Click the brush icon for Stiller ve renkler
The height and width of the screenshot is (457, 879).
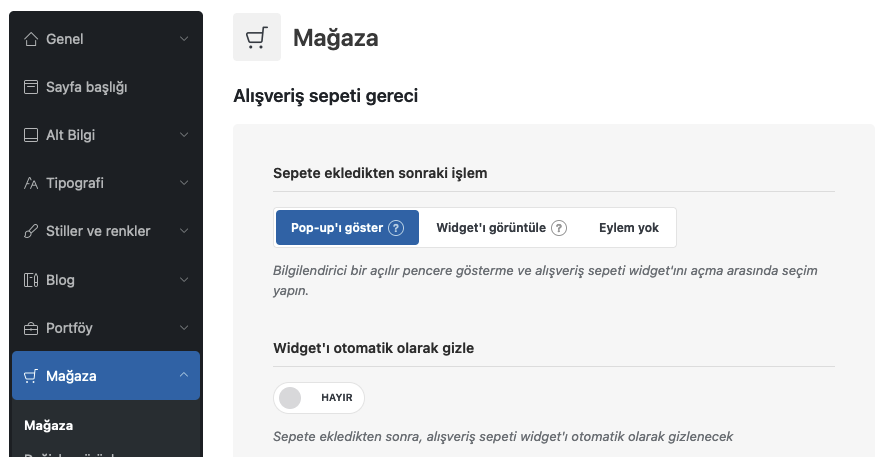click(31, 231)
